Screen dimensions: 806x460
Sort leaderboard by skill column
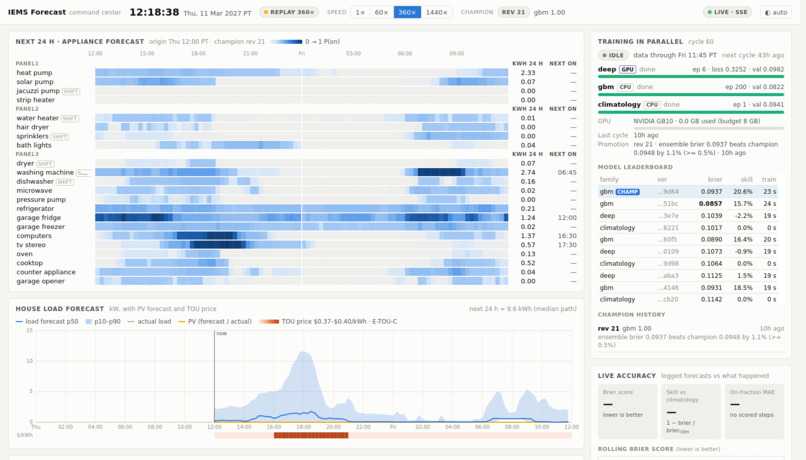coord(746,179)
